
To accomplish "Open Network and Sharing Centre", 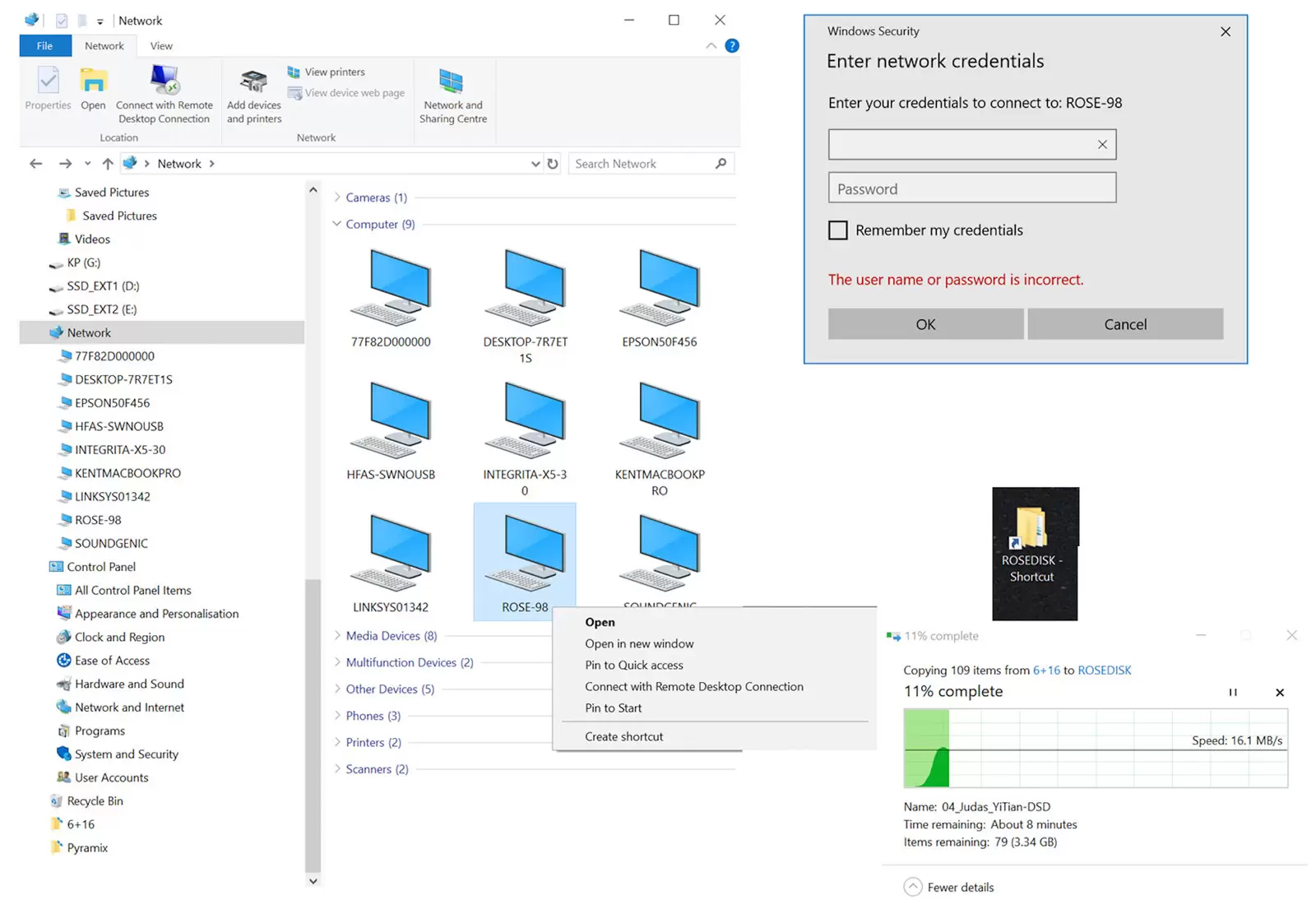I will coord(452,95).
